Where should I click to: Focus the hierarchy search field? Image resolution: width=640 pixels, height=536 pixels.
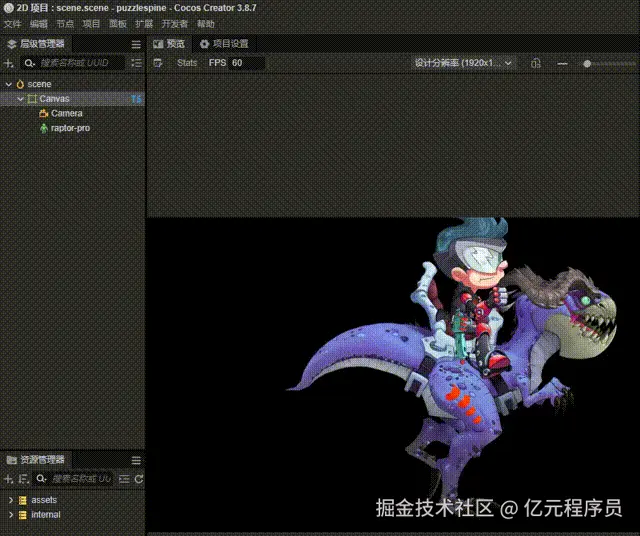(82, 63)
